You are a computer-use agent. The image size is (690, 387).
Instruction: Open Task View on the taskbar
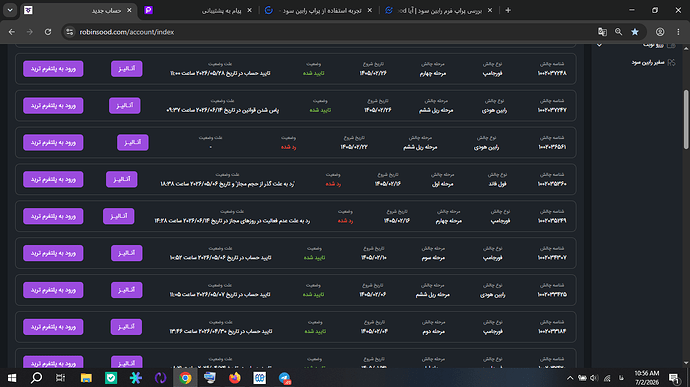(x=60, y=378)
